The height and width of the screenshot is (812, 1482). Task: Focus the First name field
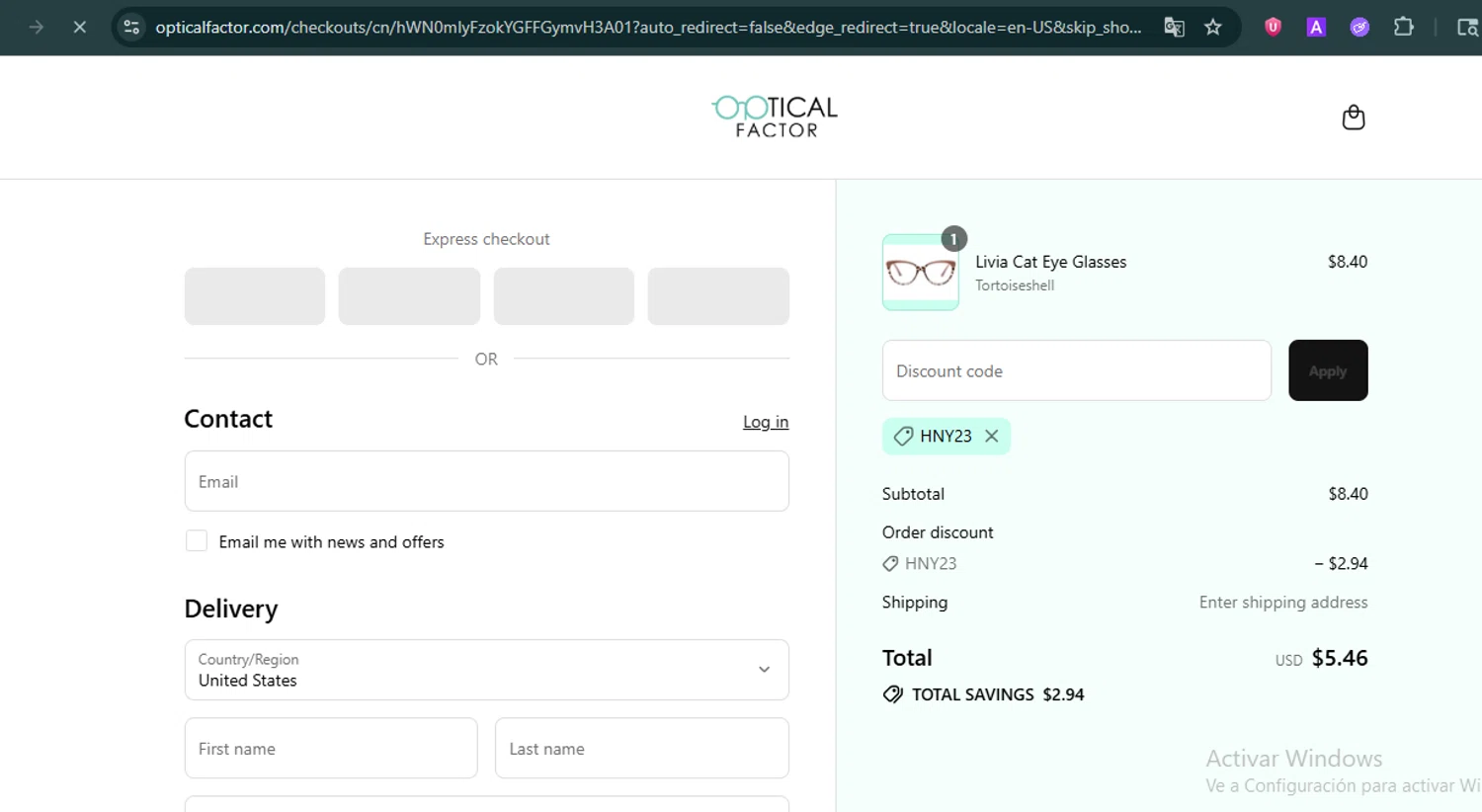coord(331,748)
